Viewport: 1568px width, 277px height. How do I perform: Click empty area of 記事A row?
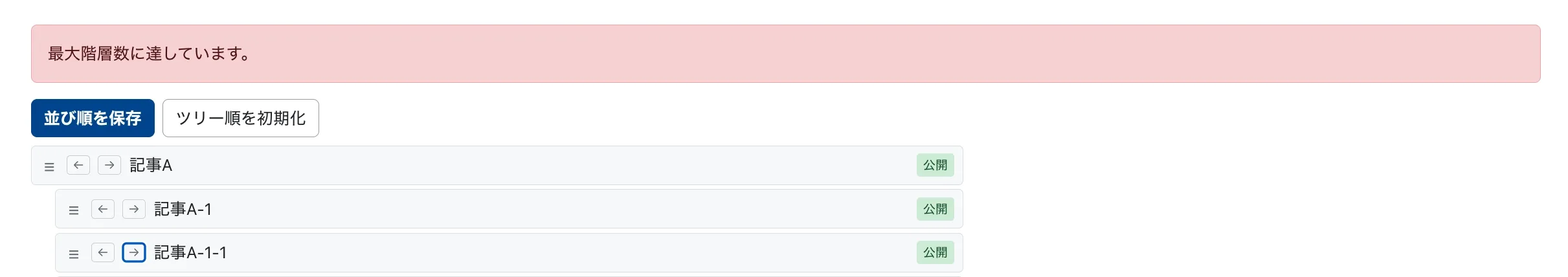pyautogui.click(x=518, y=166)
